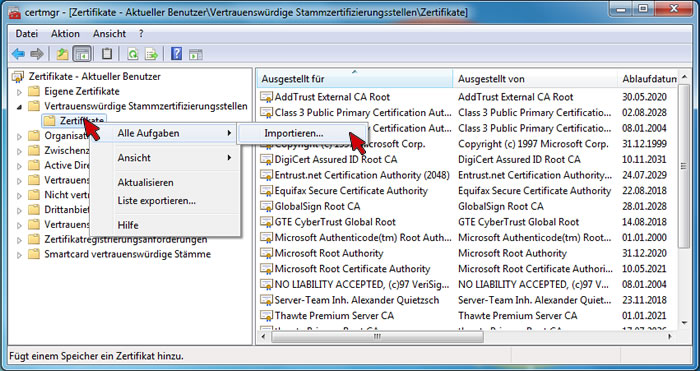This screenshot has height=371, width=700.
Task: Expand the Zertifikatregistrierungsanforderungen node arrow
Action: 19,241
